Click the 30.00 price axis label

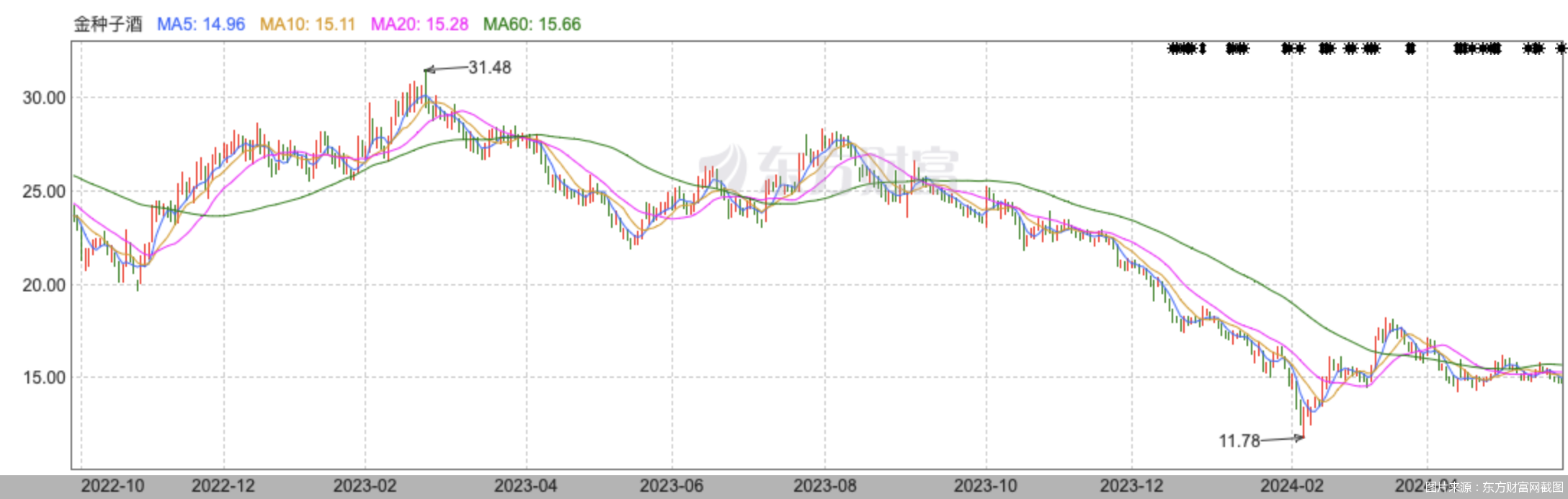click(x=44, y=98)
